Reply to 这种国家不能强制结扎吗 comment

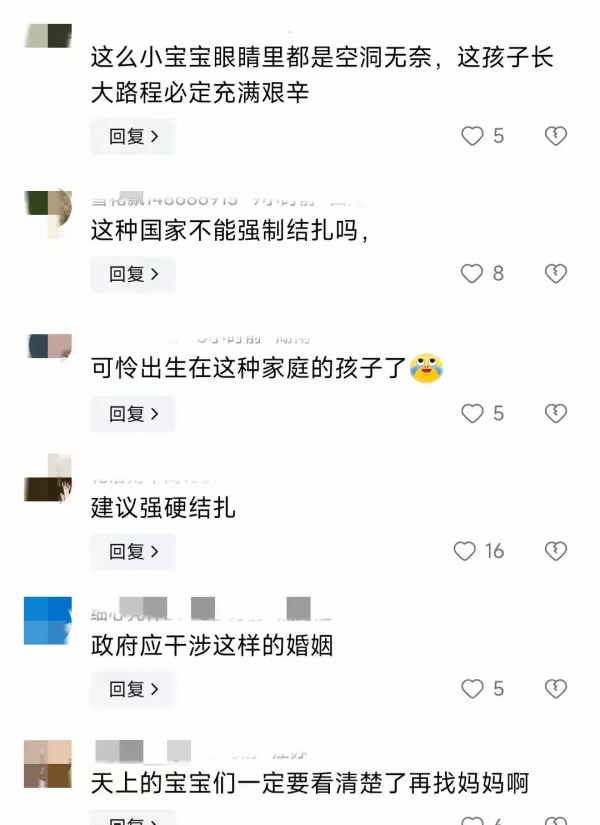(x=133, y=274)
